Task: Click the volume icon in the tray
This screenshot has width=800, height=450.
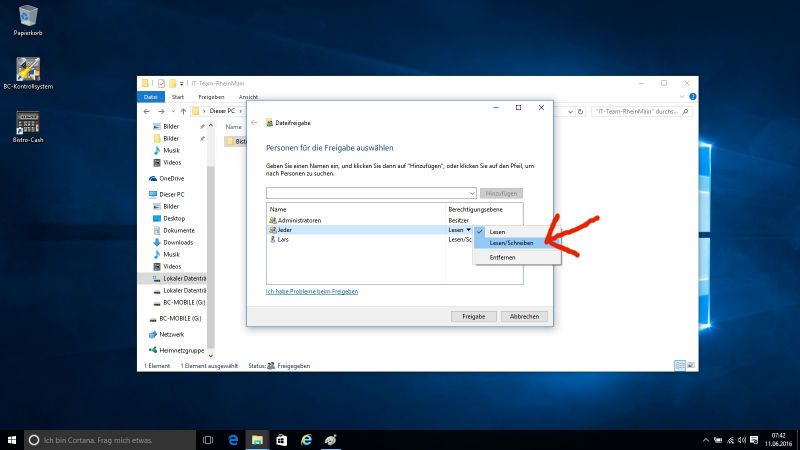Action: click(742, 440)
